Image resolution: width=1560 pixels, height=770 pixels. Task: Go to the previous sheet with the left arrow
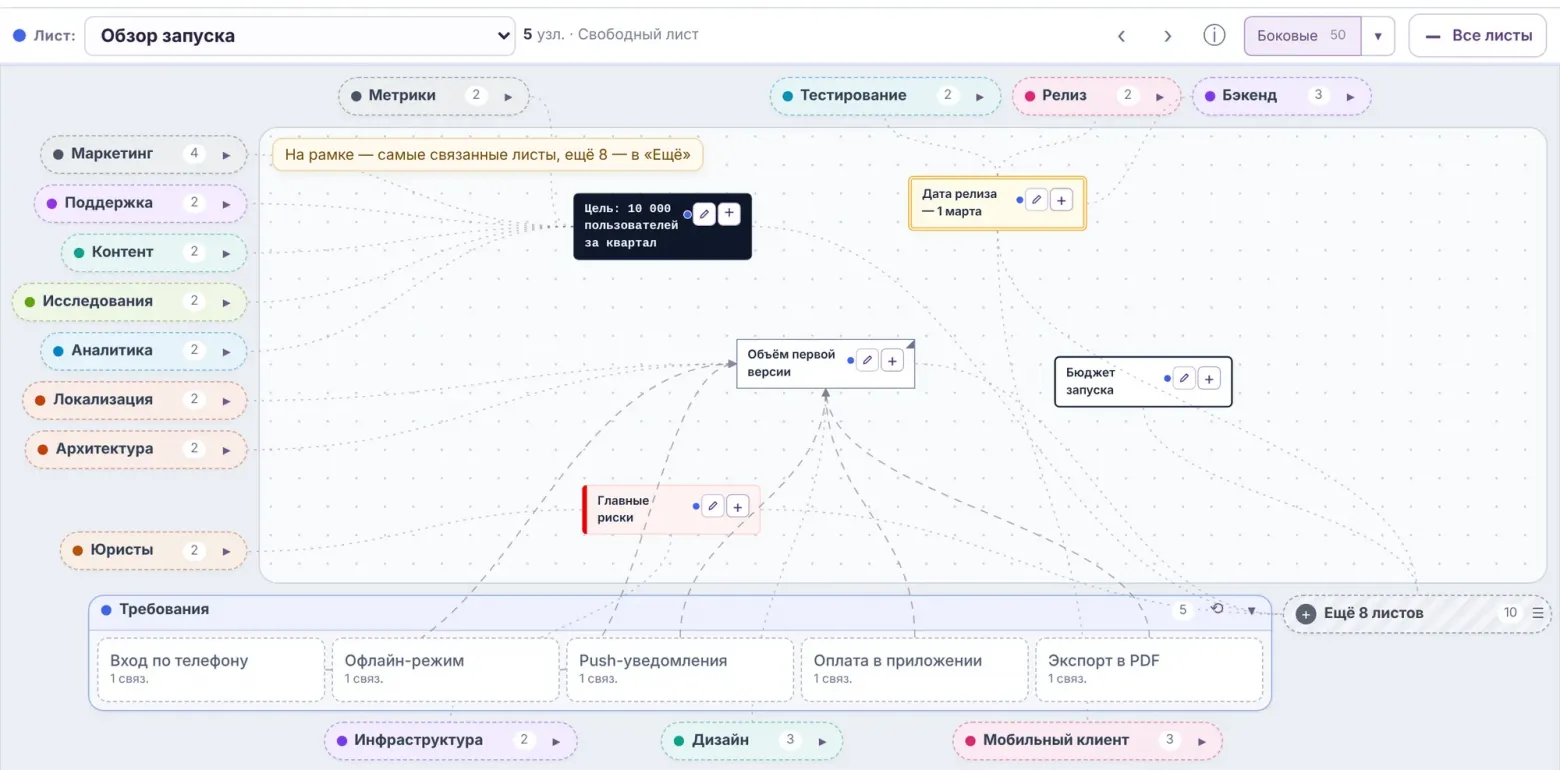click(x=1122, y=36)
